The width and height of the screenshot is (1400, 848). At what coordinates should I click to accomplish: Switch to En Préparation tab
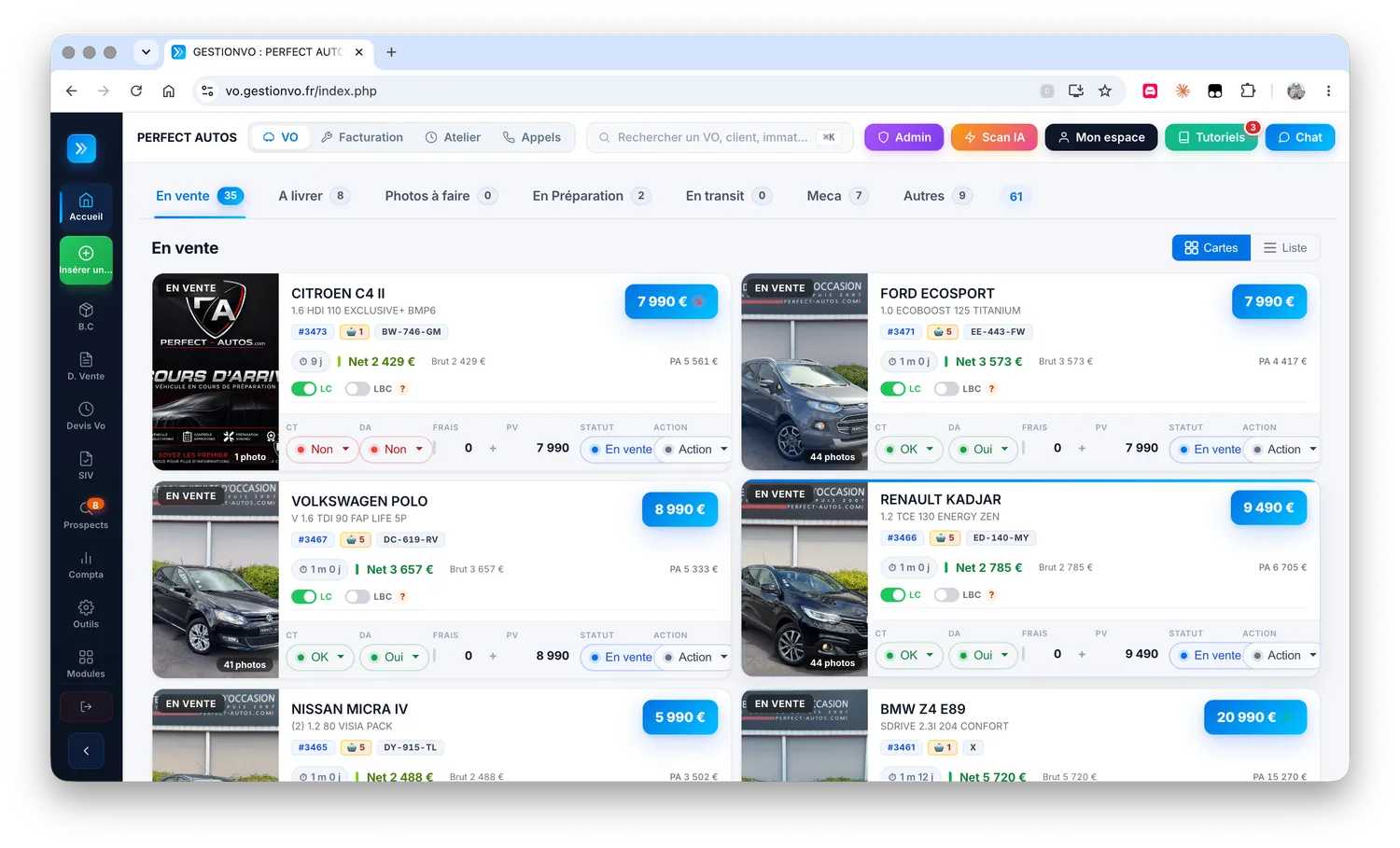click(x=590, y=196)
